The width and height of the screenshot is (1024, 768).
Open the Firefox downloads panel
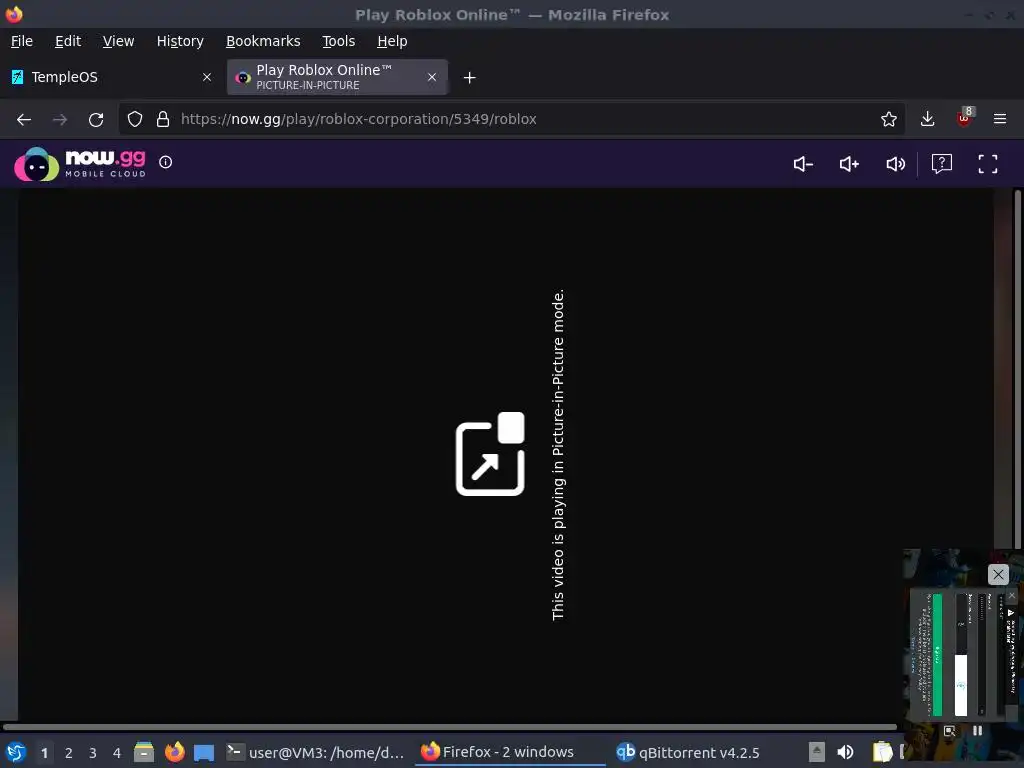point(927,119)
